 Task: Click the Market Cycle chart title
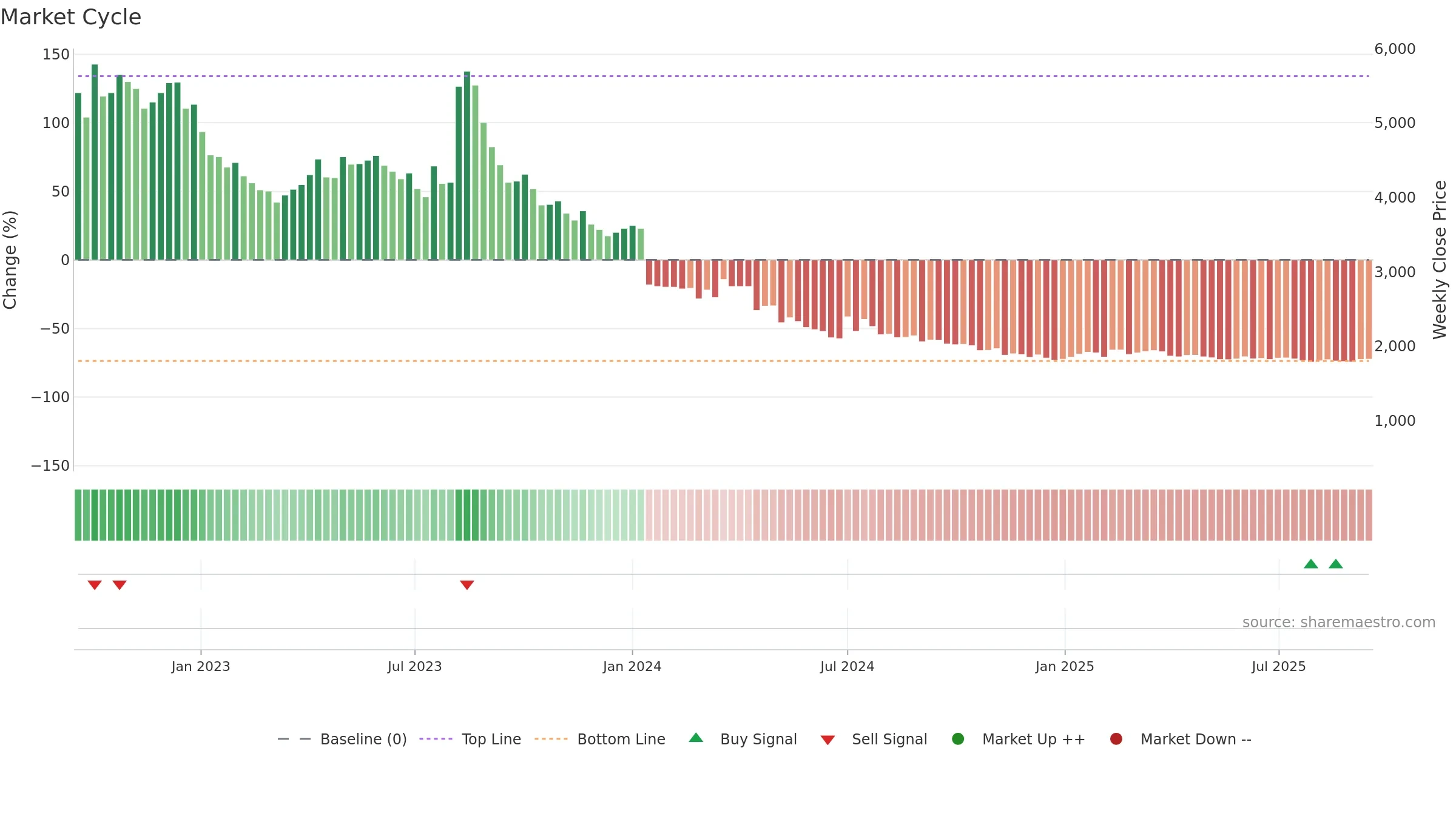(71, 17)
